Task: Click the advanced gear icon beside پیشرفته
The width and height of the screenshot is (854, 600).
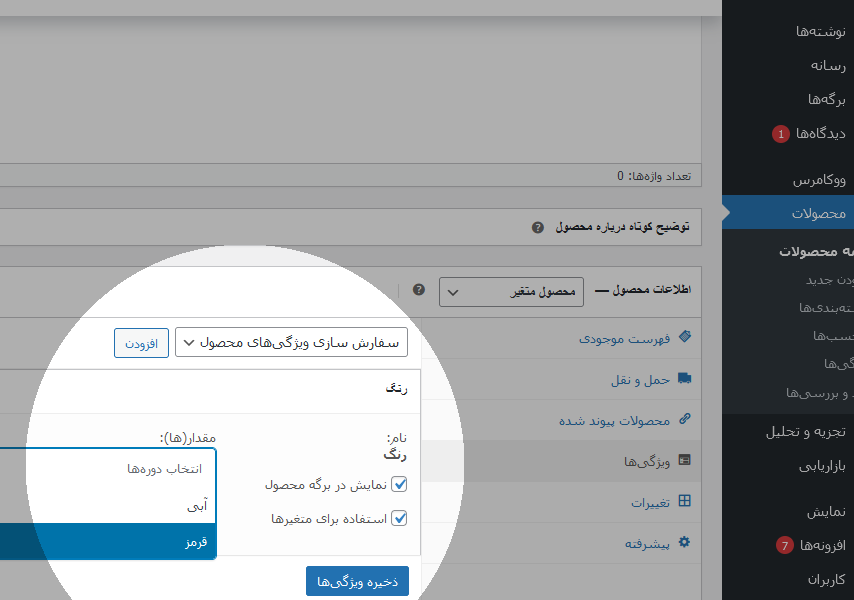Action: pyautogui.click(x=684, y=543)
